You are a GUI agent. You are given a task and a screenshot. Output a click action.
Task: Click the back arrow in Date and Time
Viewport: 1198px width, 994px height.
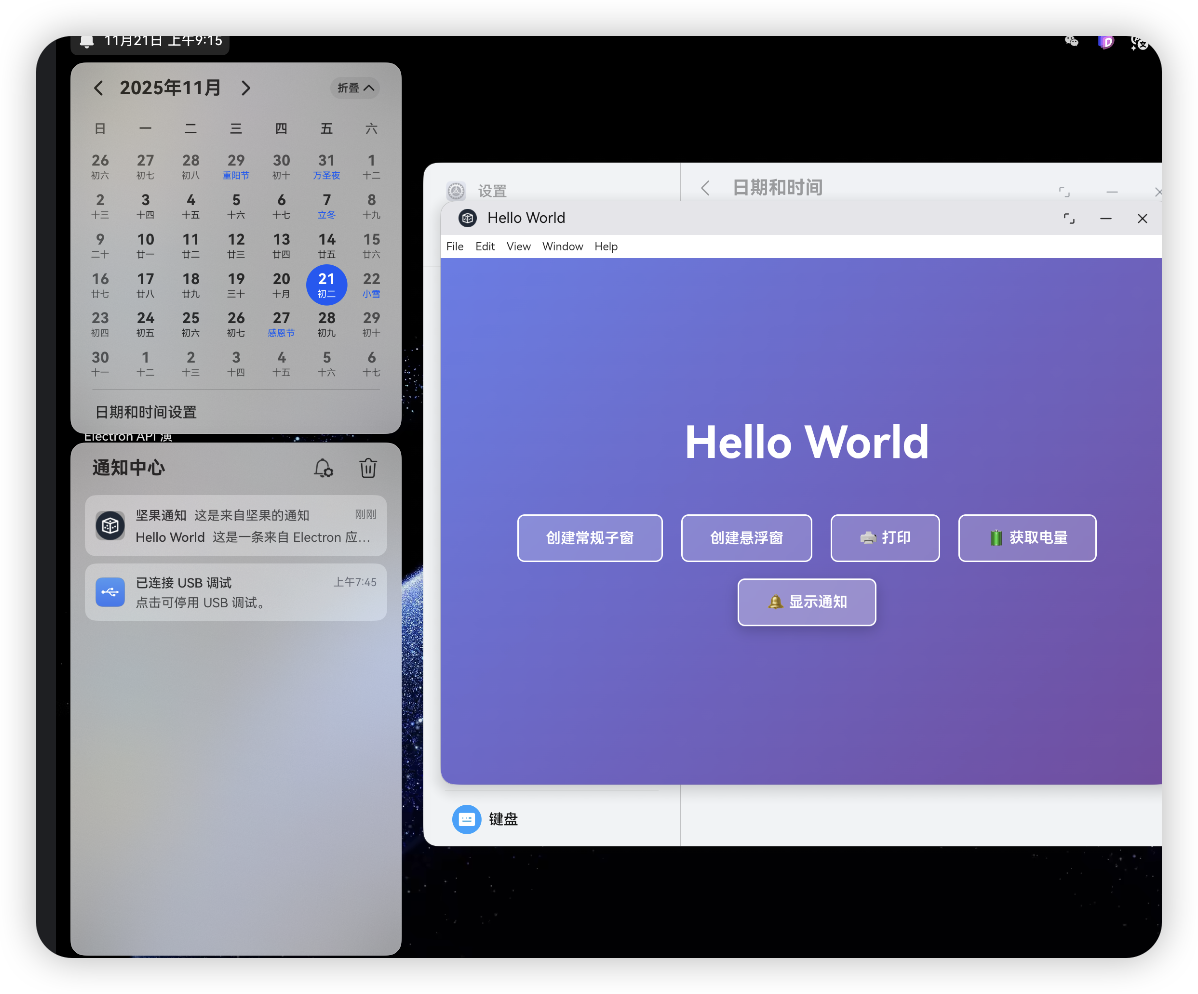(706, 188)
